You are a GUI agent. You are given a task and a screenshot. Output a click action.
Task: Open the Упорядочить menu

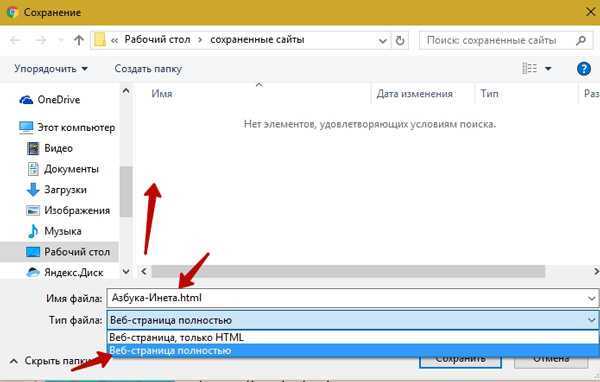tap(51, 69)
